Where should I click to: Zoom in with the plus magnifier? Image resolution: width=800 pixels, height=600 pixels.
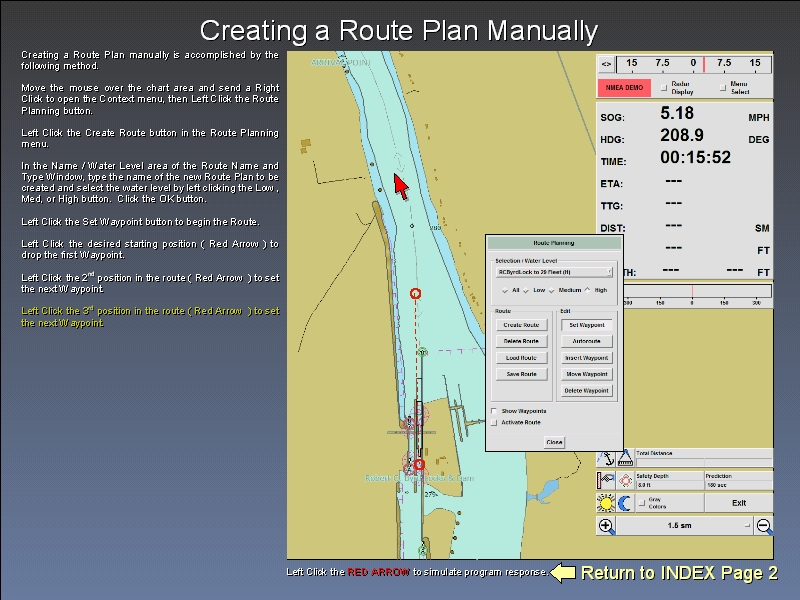pos(606,525)
